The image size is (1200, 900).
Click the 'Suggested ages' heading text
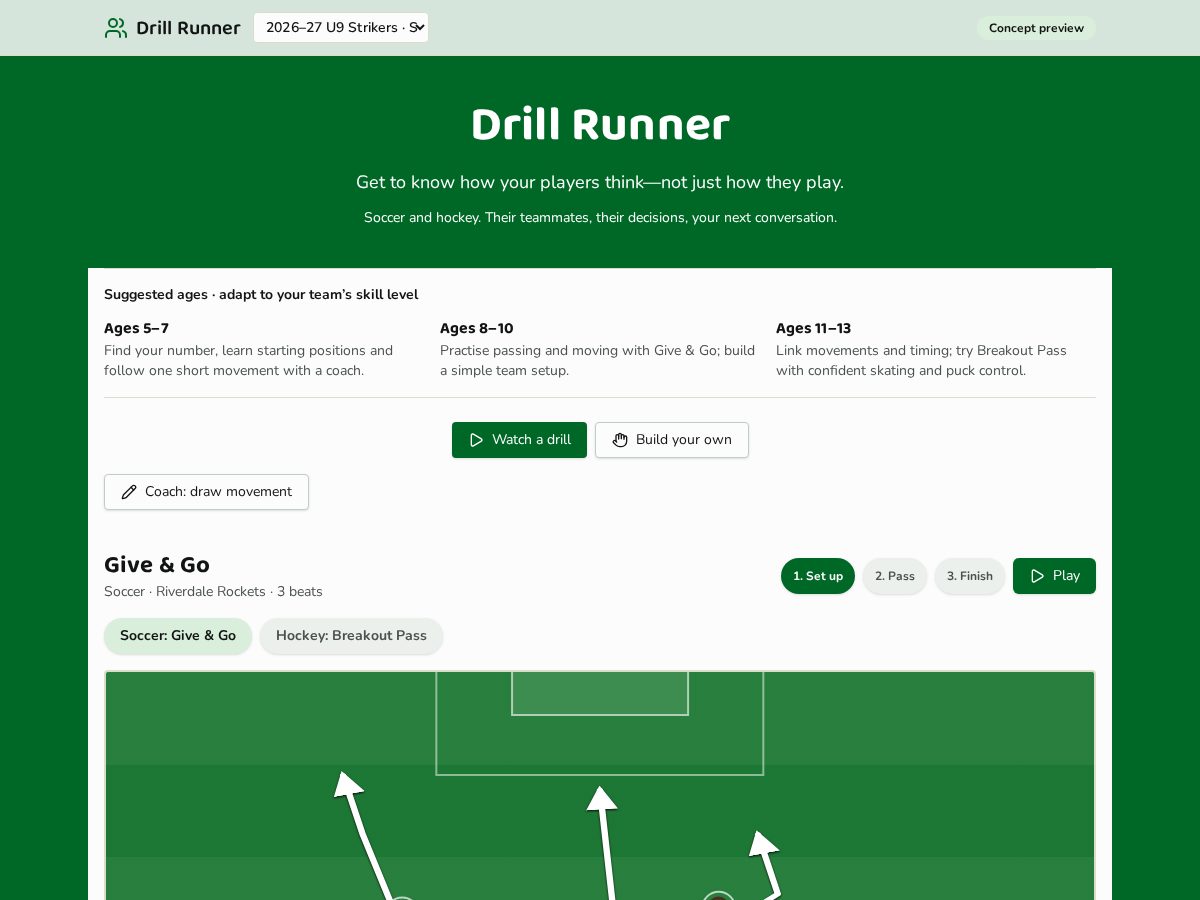coord(261,295)
